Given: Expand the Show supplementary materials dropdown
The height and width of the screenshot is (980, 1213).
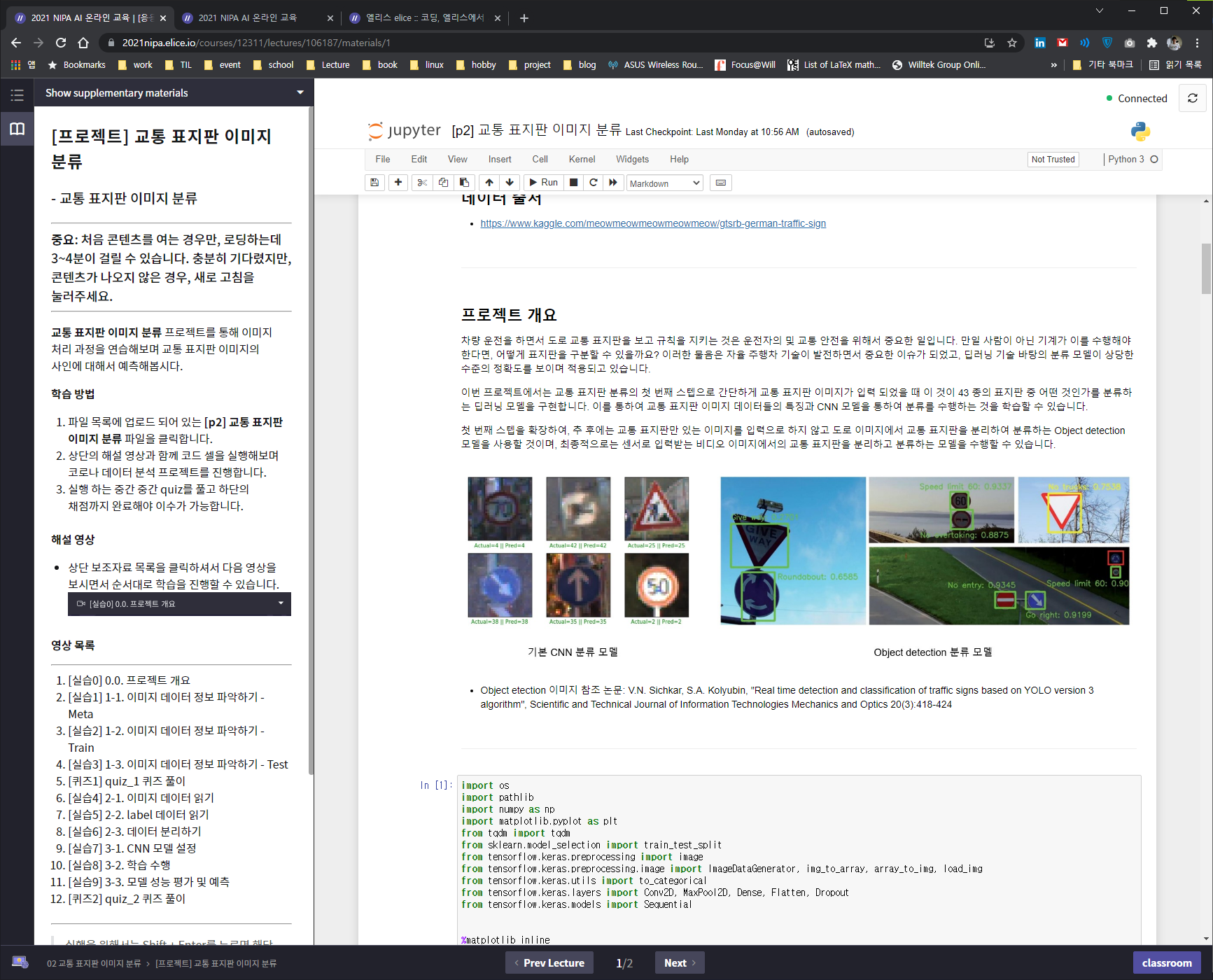Looking at the screenshot, I should [174, 92].
